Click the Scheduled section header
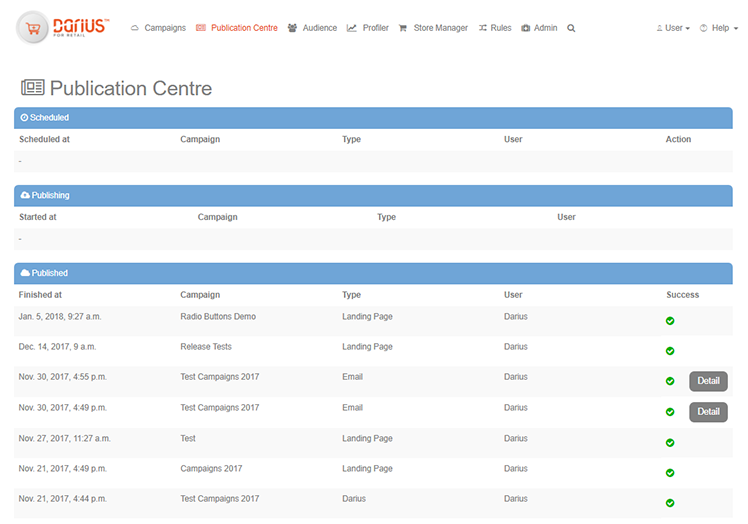748x524 pixels. tap(373, 118)
